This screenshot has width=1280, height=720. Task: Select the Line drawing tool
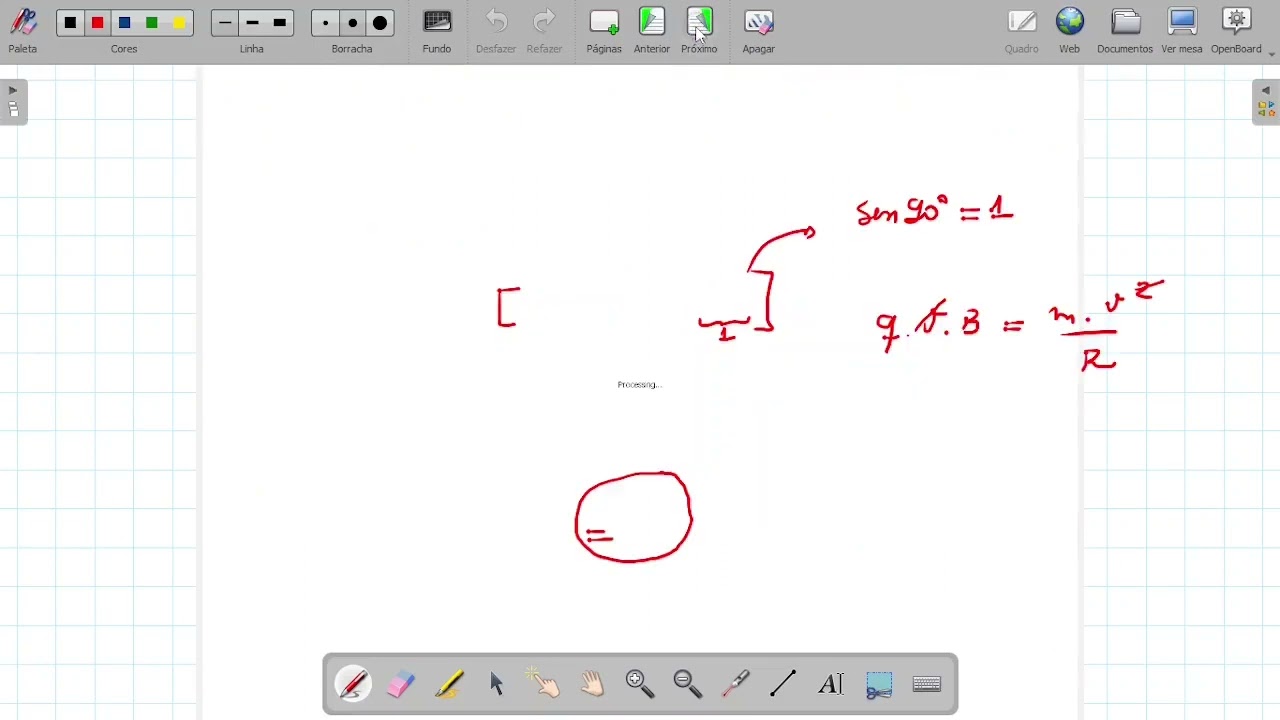(x=783, y=684)
